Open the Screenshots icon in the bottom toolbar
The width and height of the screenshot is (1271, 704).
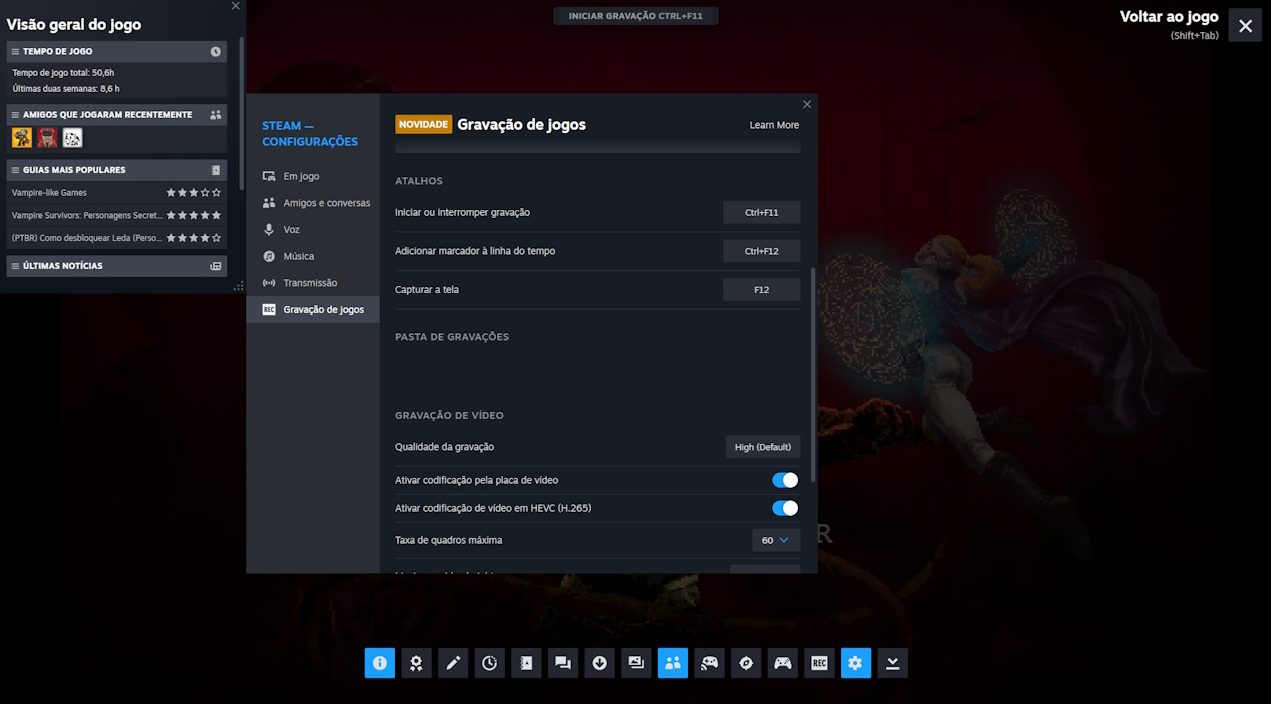coord(636,663)
